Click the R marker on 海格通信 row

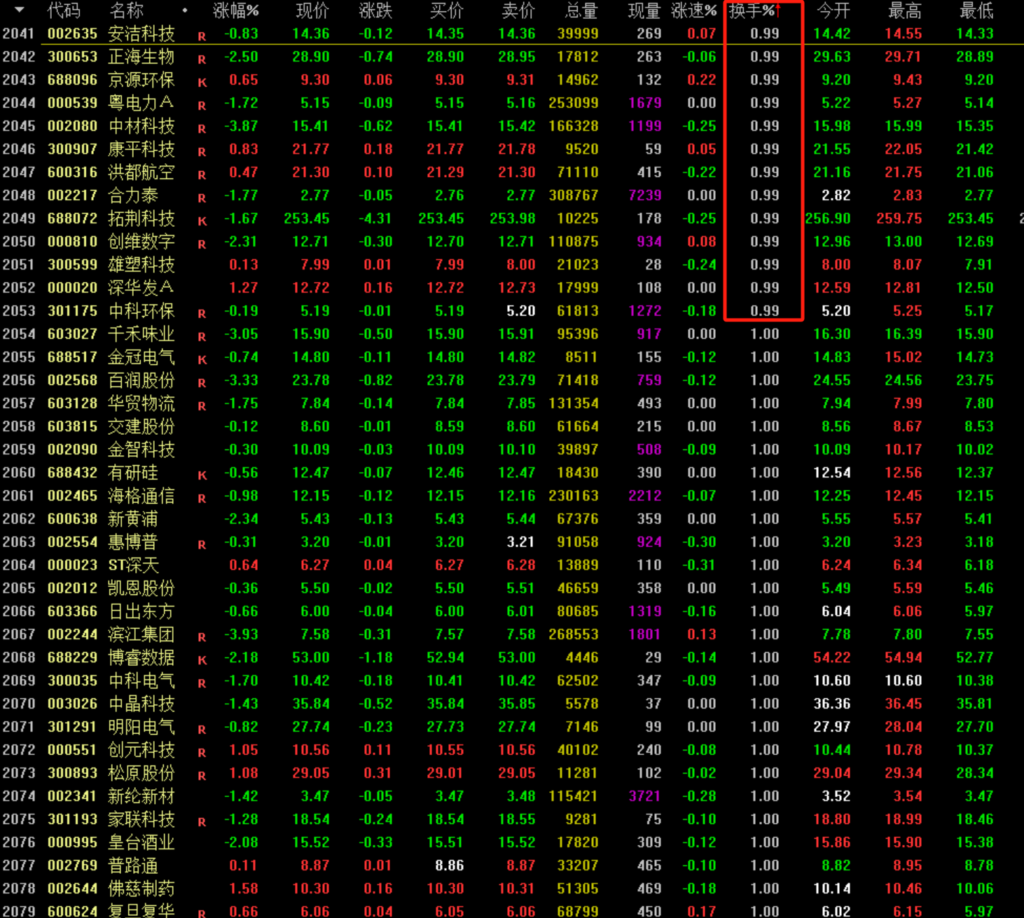(x=202, y=499)
